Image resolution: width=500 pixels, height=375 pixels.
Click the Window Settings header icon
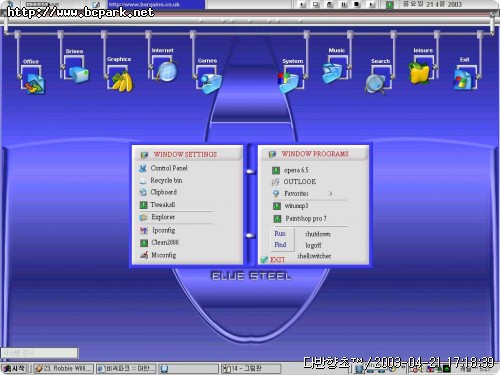coord(144,155)
